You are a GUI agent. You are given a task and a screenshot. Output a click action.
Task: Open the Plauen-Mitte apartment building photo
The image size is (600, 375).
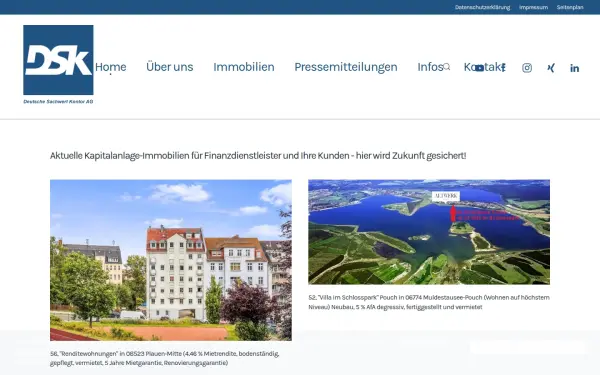(171, 260)
